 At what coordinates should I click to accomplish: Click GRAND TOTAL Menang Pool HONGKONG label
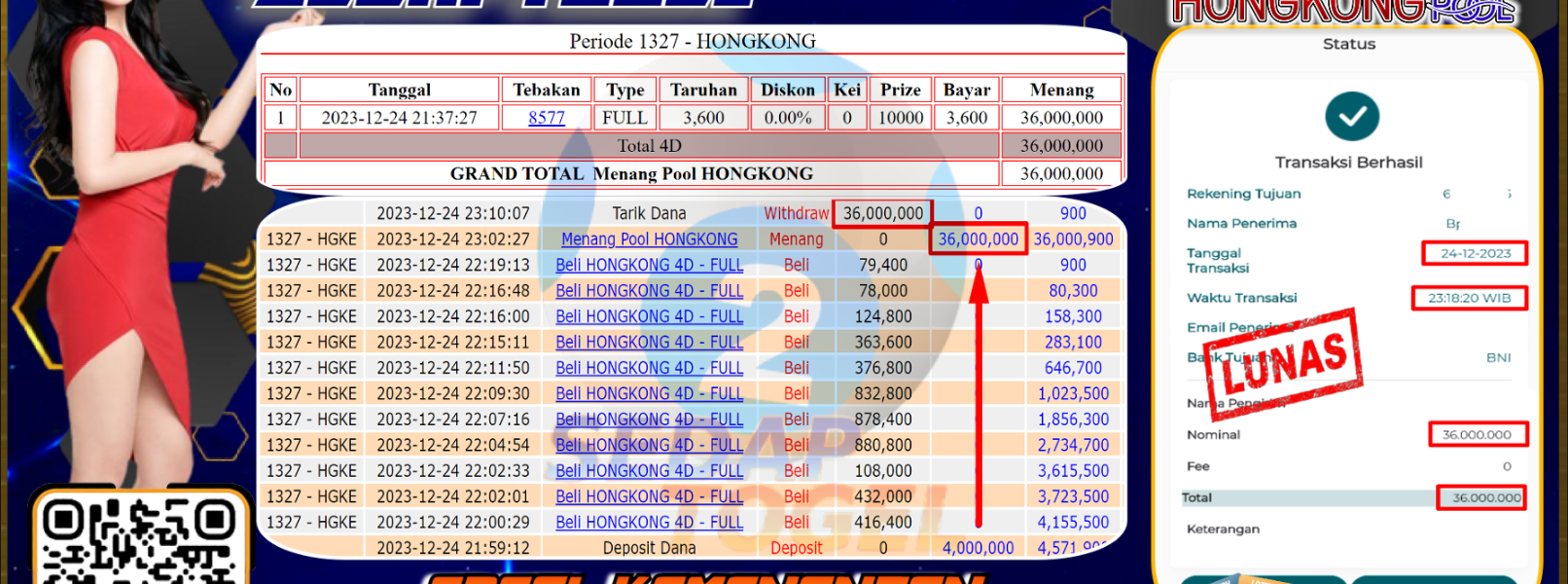pyautogui.click(x=631, y=173)
